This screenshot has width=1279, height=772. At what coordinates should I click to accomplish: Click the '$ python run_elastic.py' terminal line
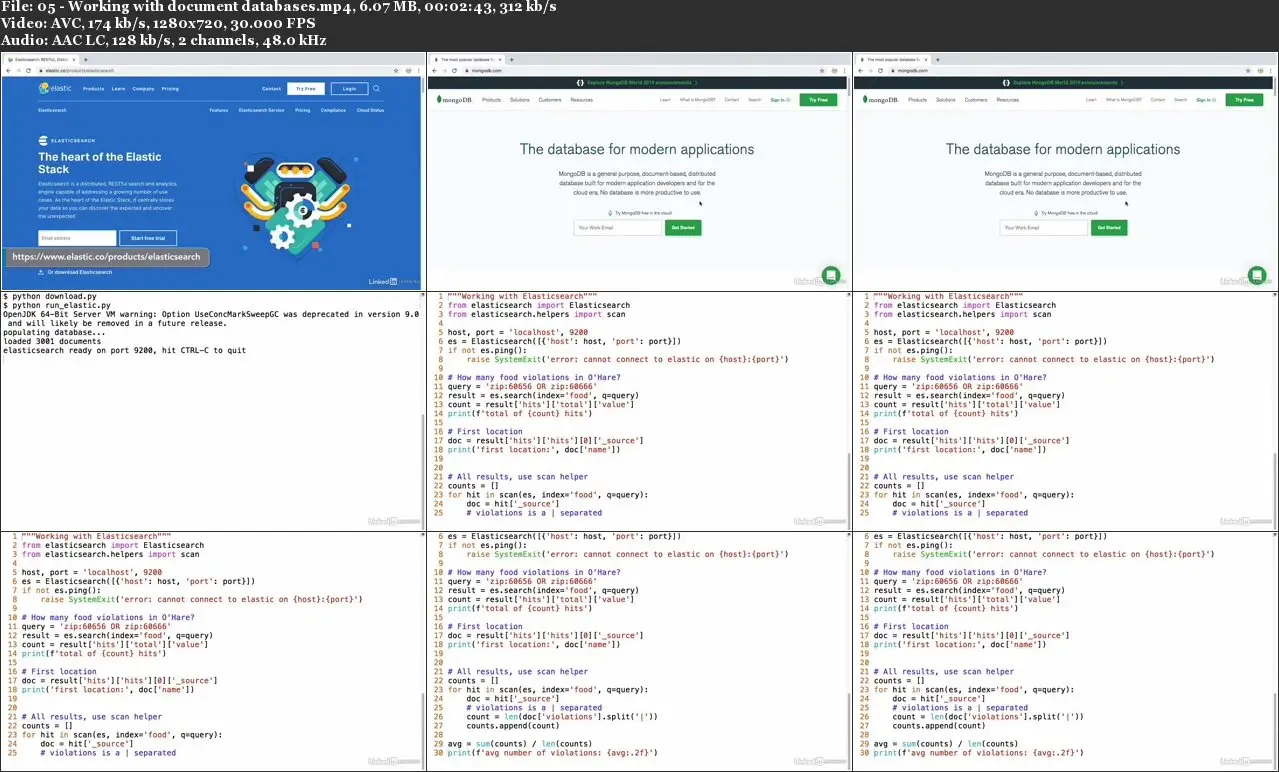click(57, 306)
